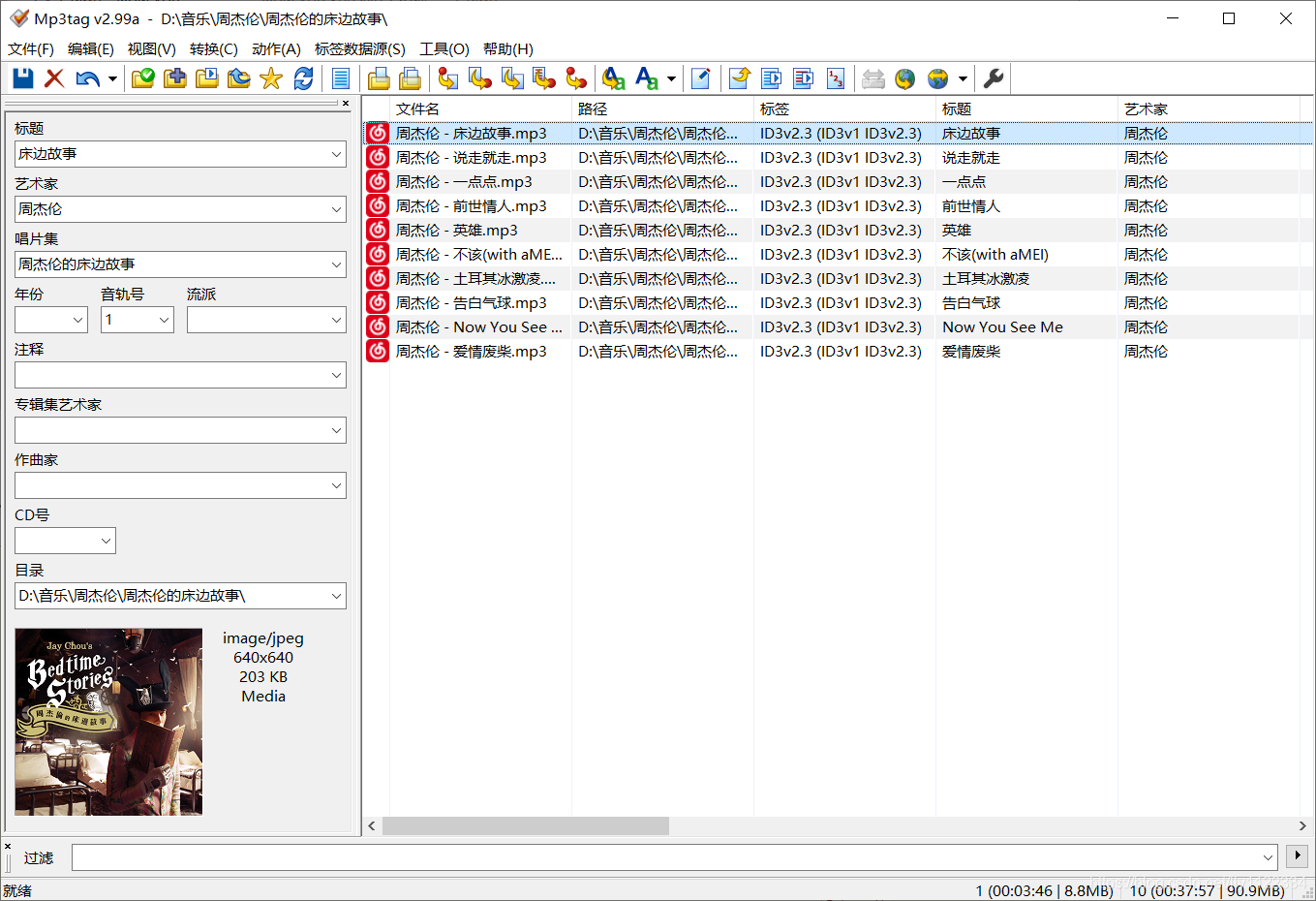Screen dimensions: 1316x901
Task: Expand the 艺术家 artist combo box
Action: tap(337, 208)
